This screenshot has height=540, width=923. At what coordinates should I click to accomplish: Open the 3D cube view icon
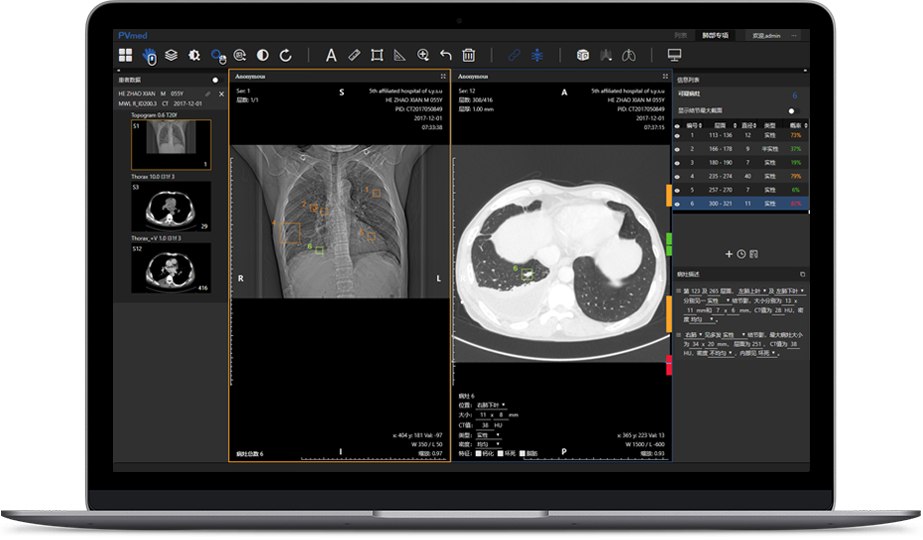pyautogui.click(x=583, y=55)
